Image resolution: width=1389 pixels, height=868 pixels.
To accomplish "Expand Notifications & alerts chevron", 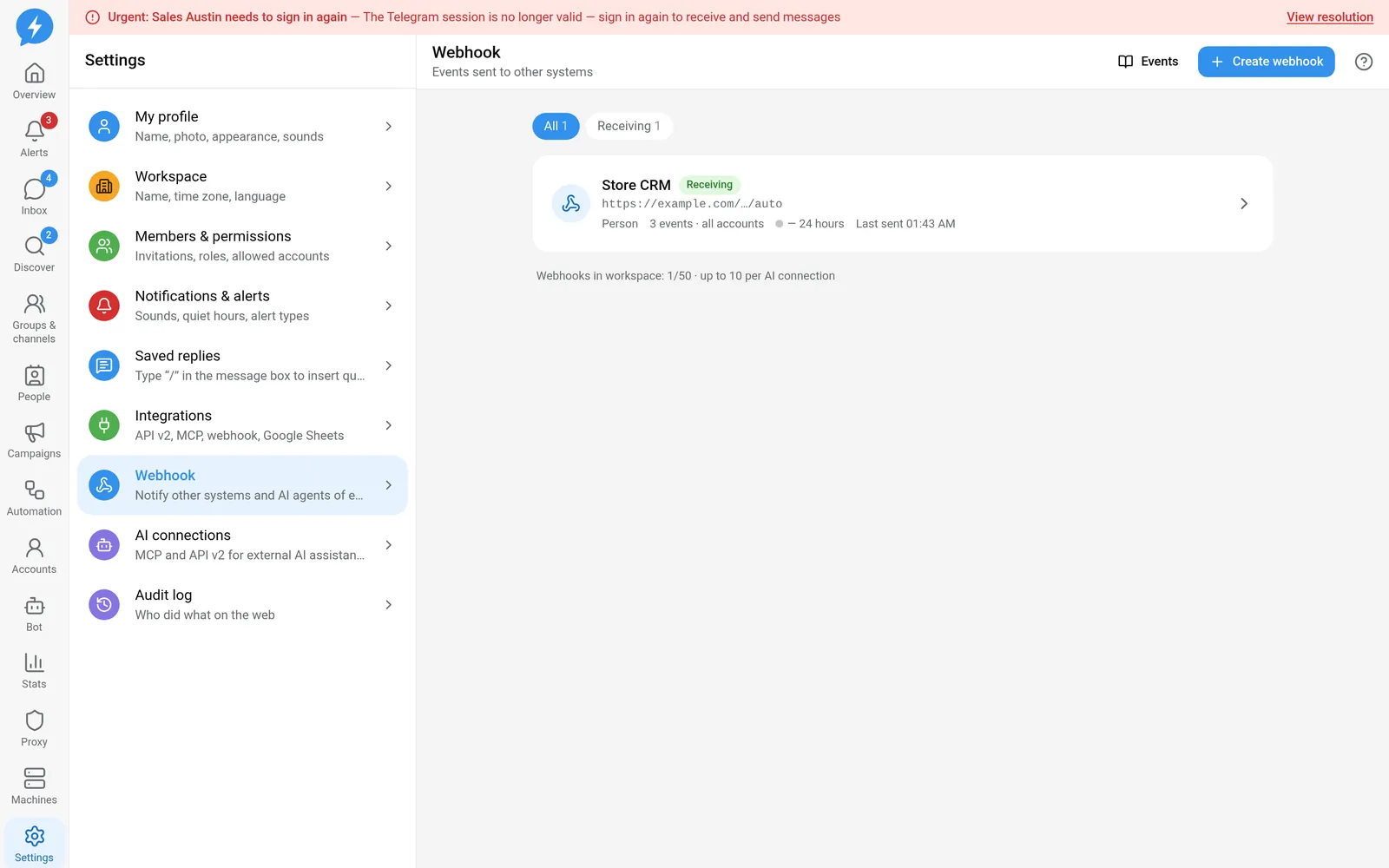I will pyautogui.click(x=388, y=306).
